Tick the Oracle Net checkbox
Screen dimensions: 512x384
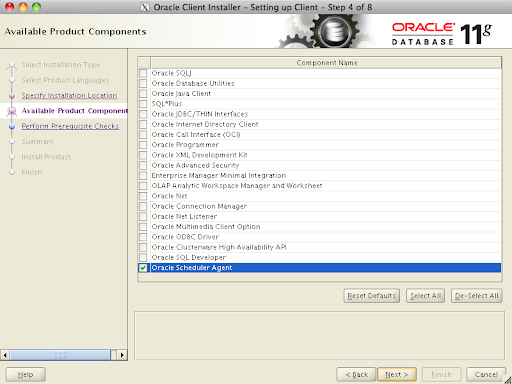pos(143,196)
